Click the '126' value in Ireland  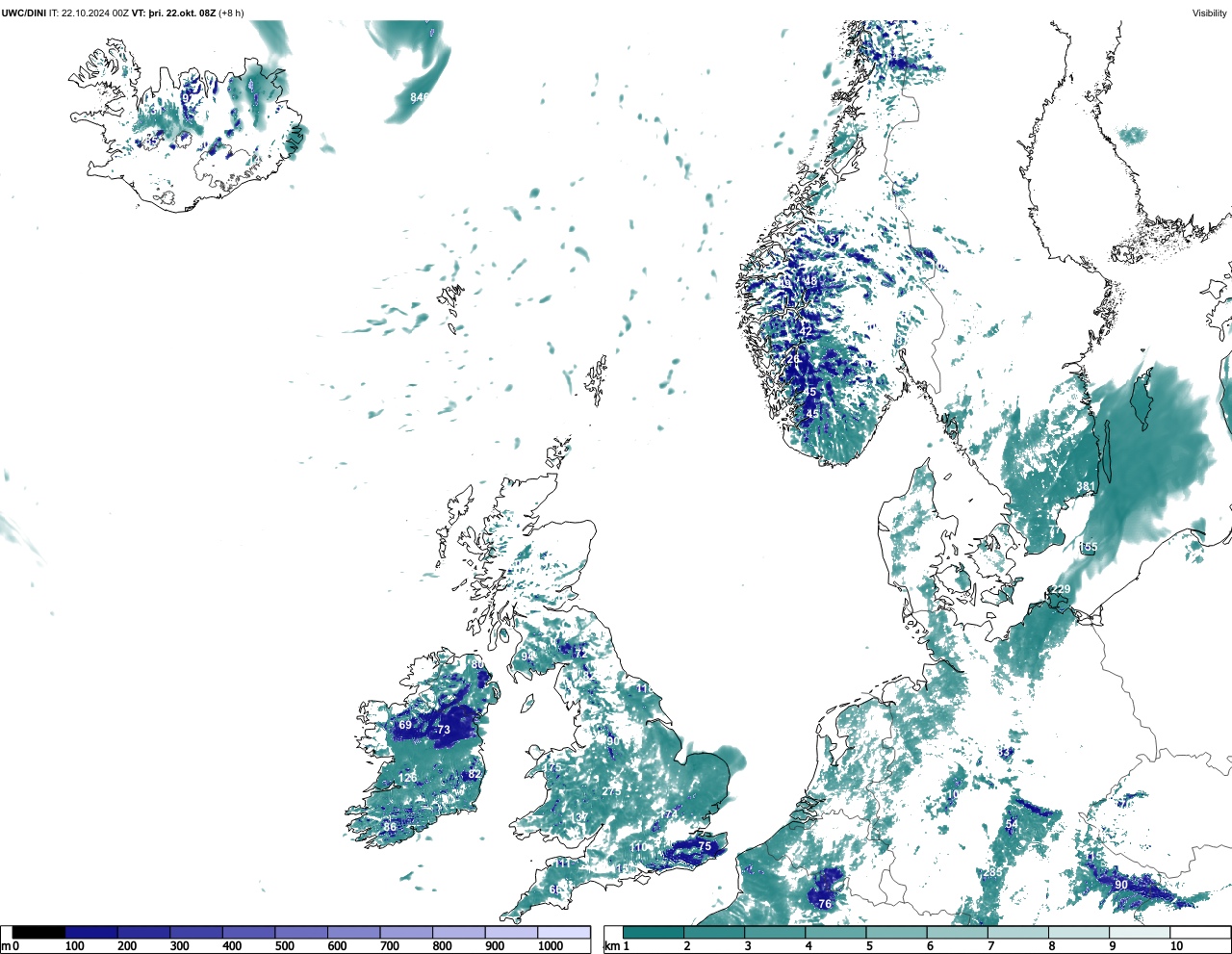pyautogui.click(x=408, y=778)
